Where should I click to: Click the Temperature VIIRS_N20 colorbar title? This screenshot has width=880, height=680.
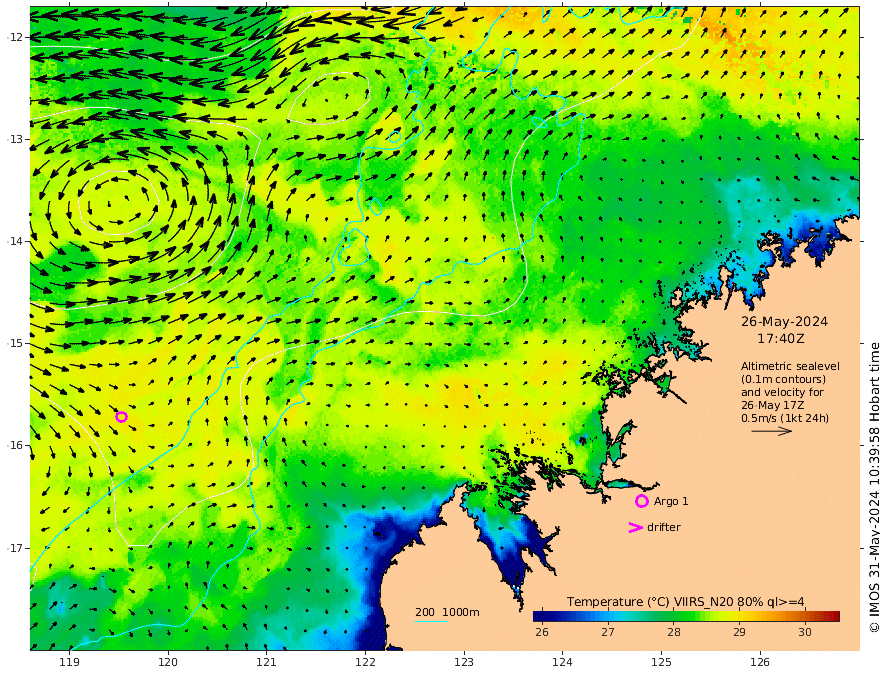[685, 602]
